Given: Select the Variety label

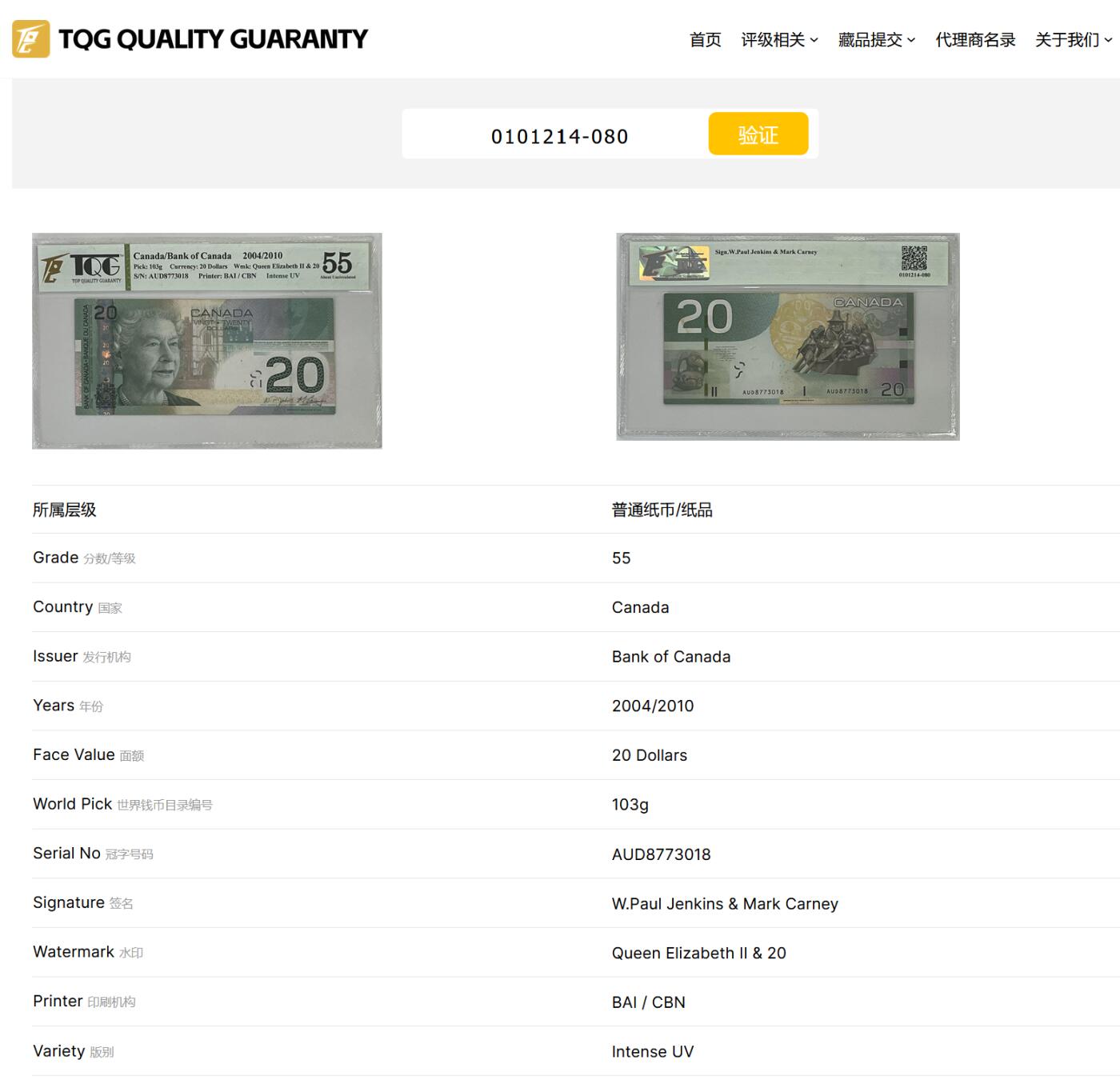Looking at the screenshot, I should click(x=58, y=1051).
